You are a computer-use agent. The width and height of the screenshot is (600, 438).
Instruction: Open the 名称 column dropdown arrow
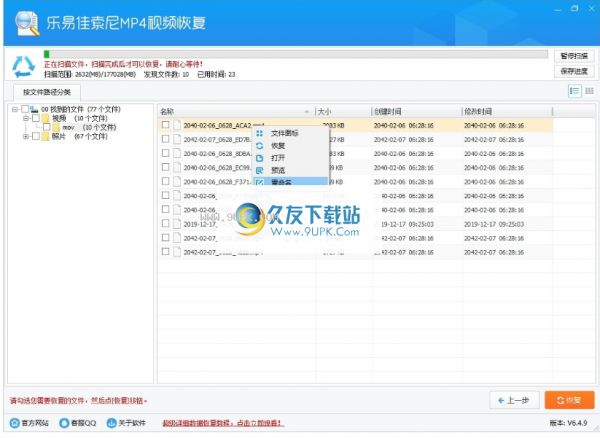click(307, 111)
